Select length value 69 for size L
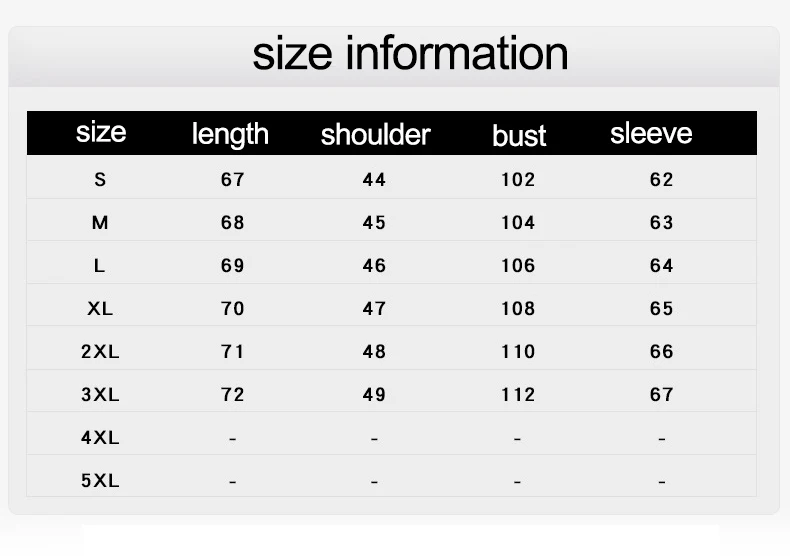This screenshot has height=556, width=790. 232,265
